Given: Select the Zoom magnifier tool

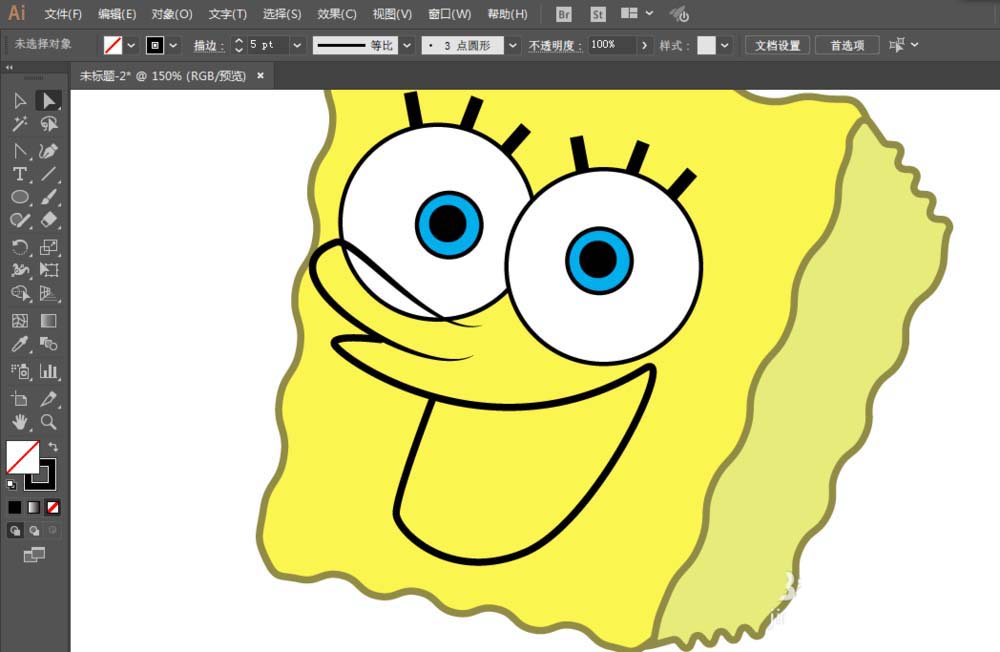Looking at the screenshot, I should [49, 422].
